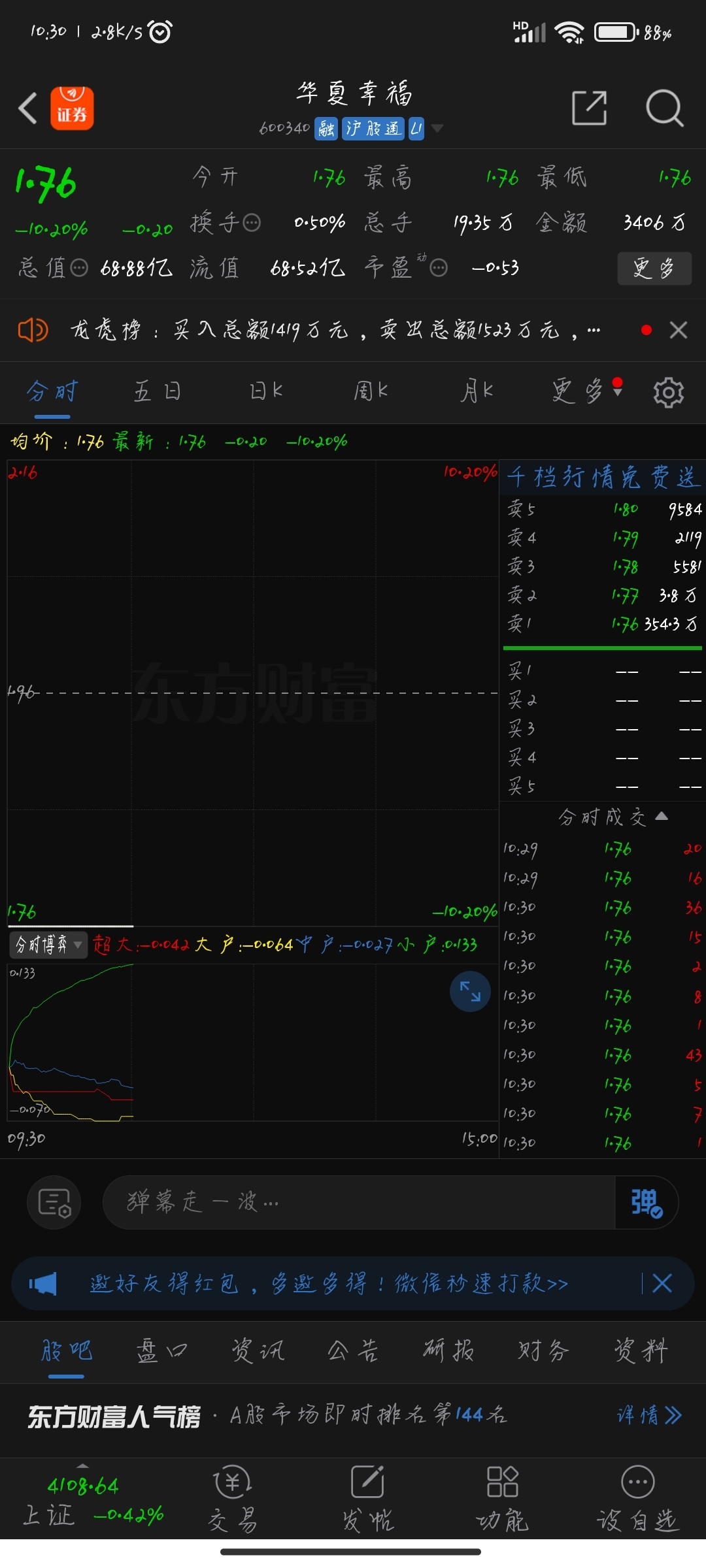Image resolution: width=706 pixels, height=1568 pixels.
Task: Select the 买1 order row
Action: (603, 671)
